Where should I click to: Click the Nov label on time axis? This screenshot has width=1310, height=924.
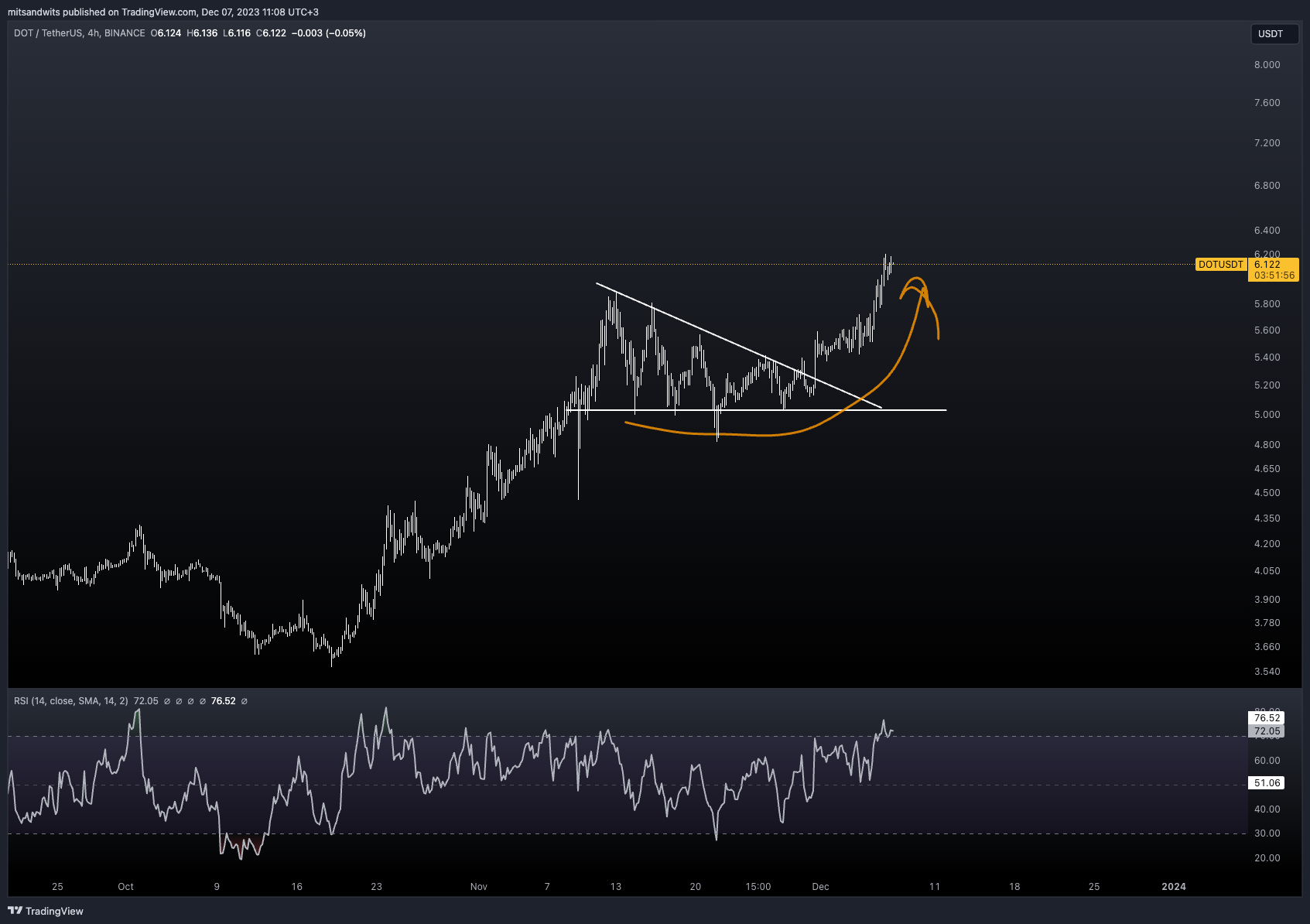(x=479, y=887)
